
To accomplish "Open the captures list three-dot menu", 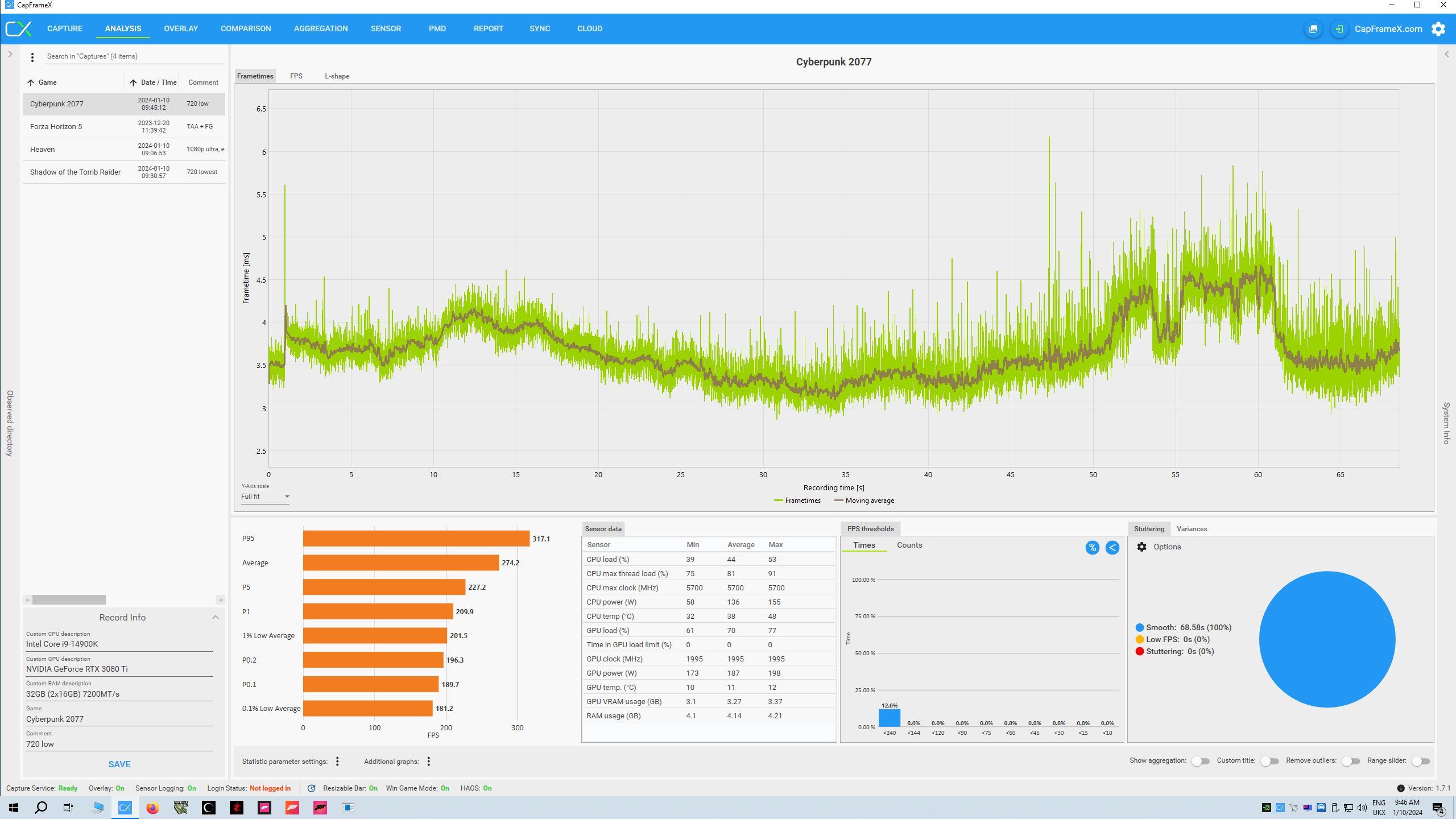I will pyautogui.click(x=32, y=57).
